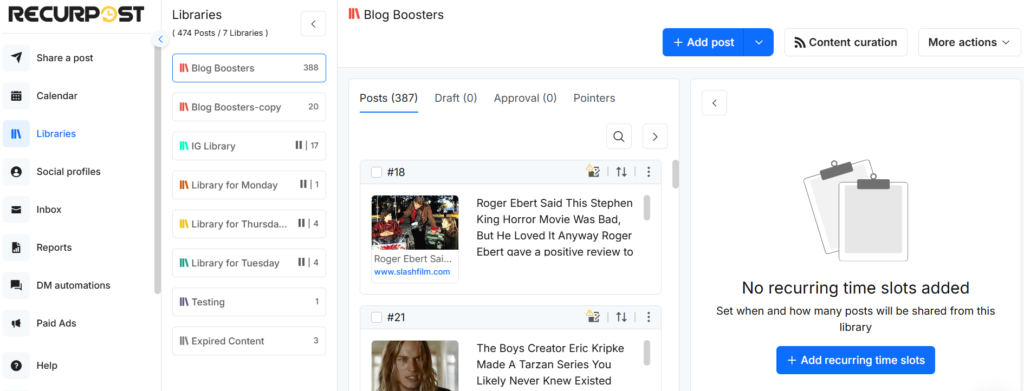
Task: Open the www.slashfilm.com link
Action: click(x=412, y=272)
